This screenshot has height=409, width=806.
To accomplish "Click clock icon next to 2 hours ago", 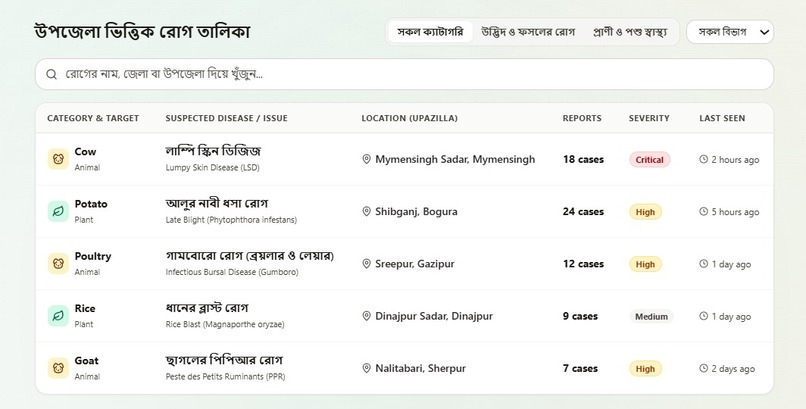I will tap(704, 159).
